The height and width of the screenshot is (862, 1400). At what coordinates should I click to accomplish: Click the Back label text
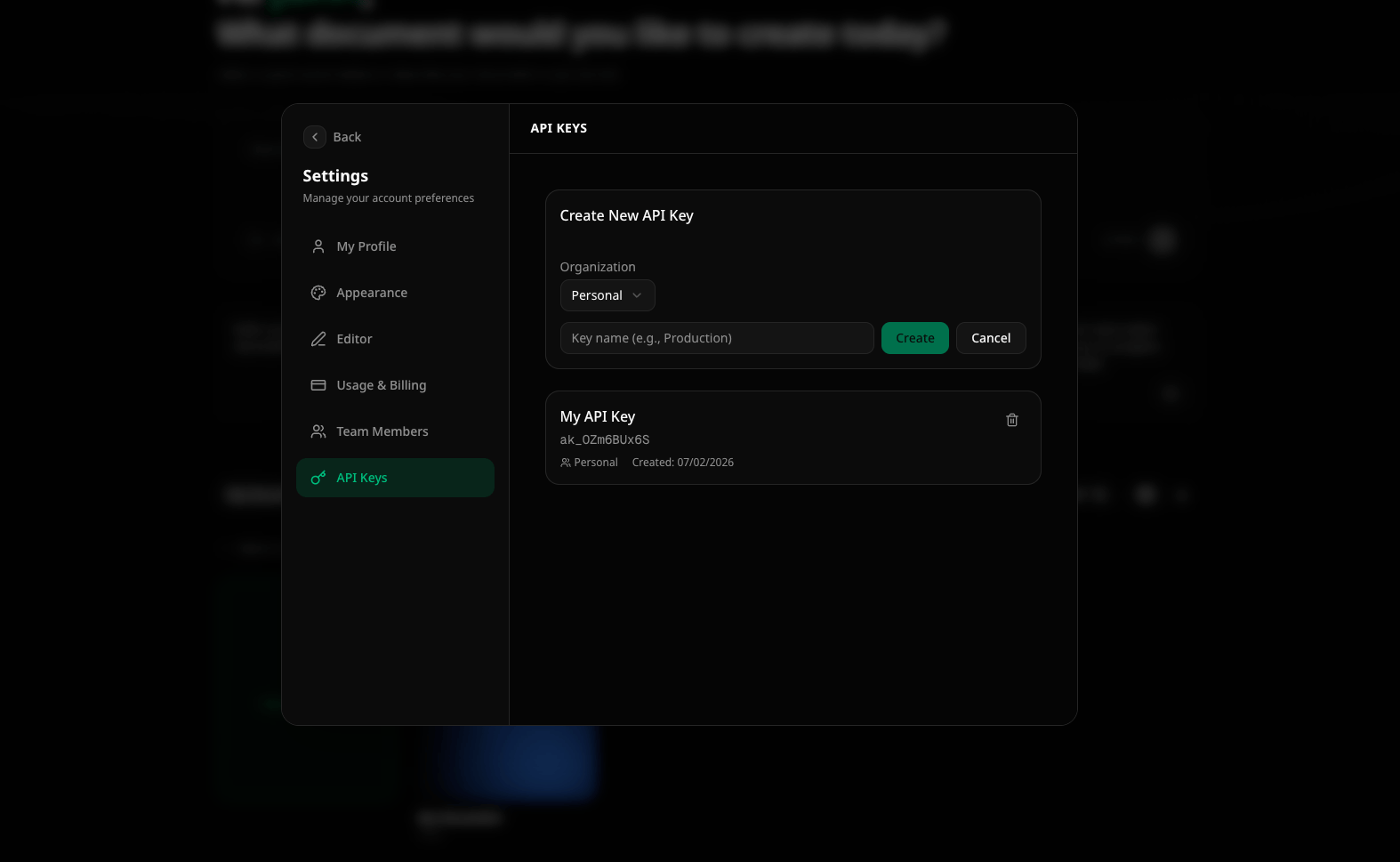point(347,137)
